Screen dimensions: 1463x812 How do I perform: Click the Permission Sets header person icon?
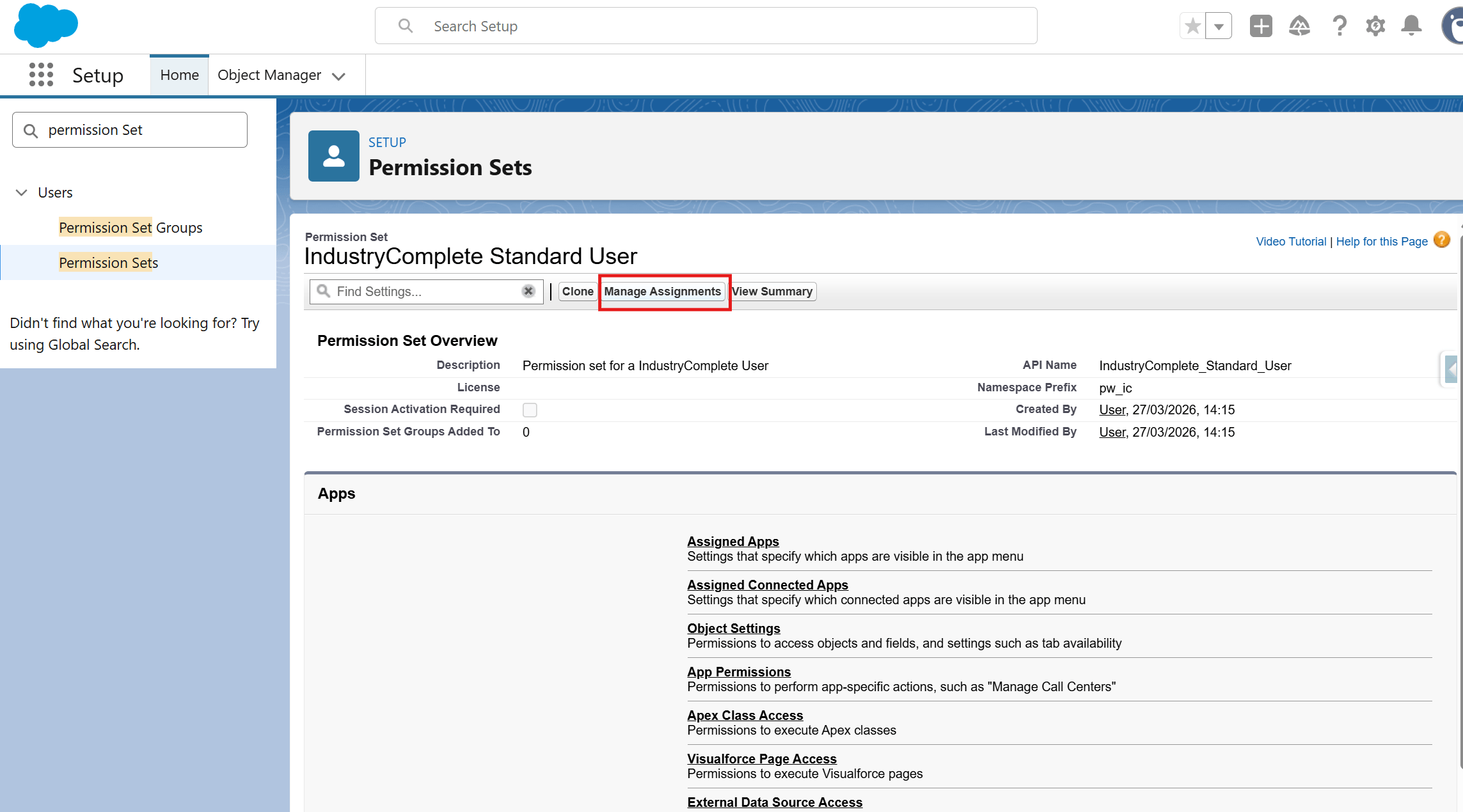pyautogui.click(x=334, y=156)
